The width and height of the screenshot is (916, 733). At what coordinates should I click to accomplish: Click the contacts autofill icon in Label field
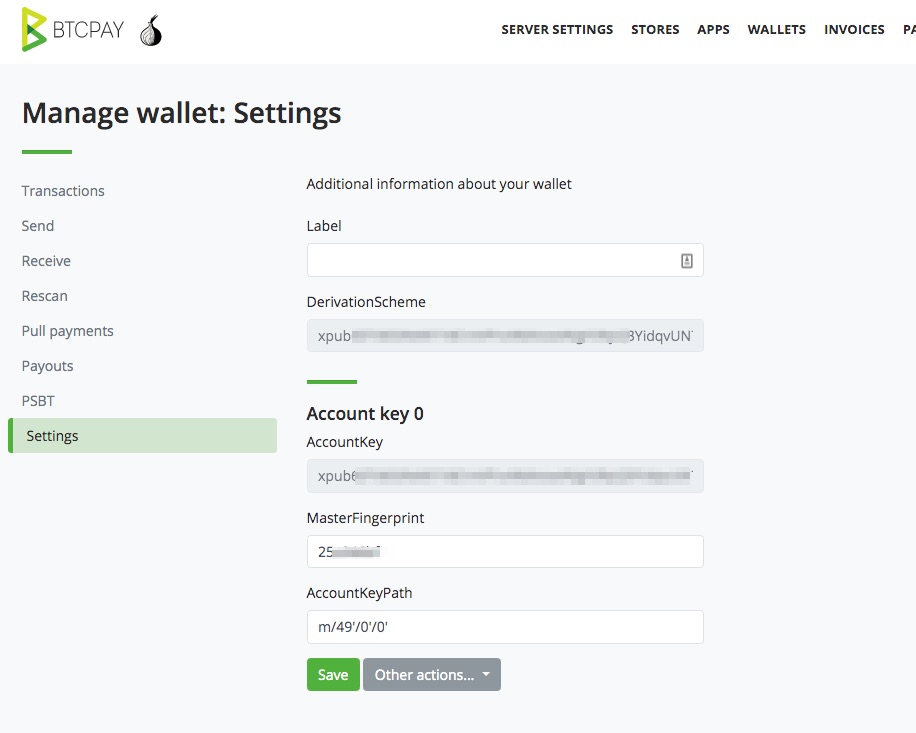686,260
